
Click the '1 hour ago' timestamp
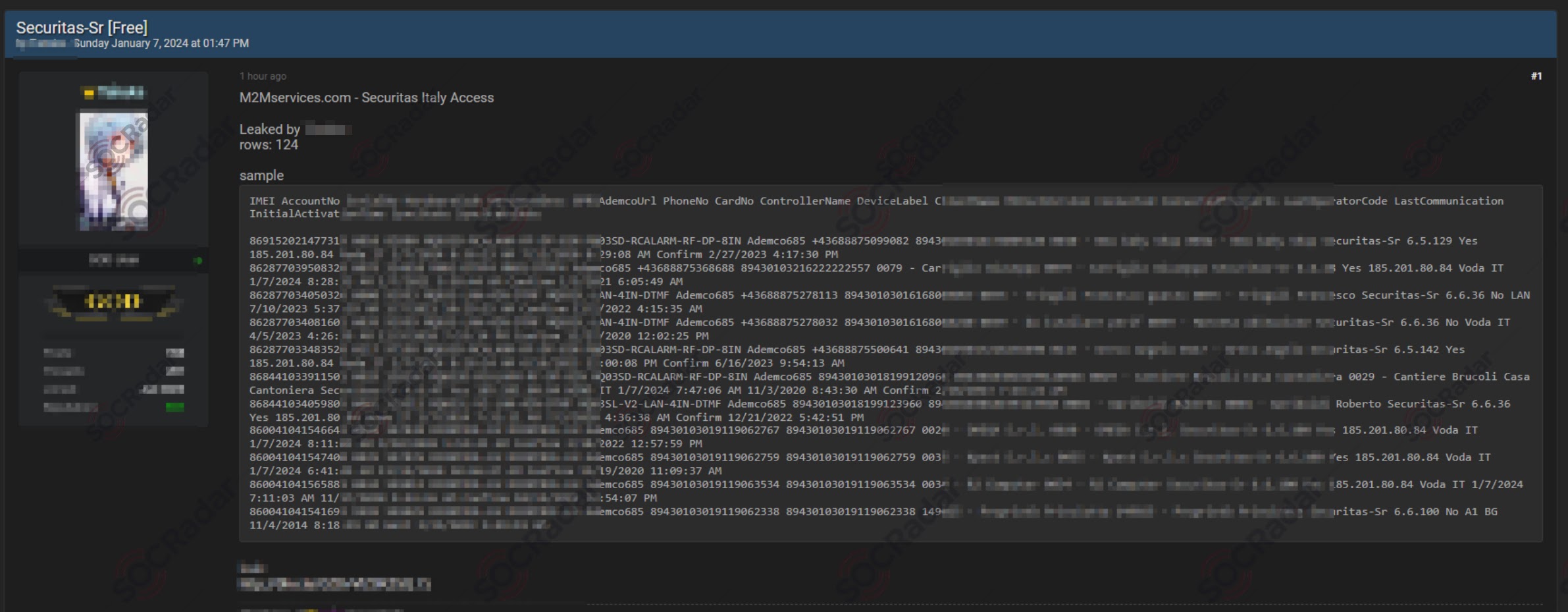click(263, 76)
